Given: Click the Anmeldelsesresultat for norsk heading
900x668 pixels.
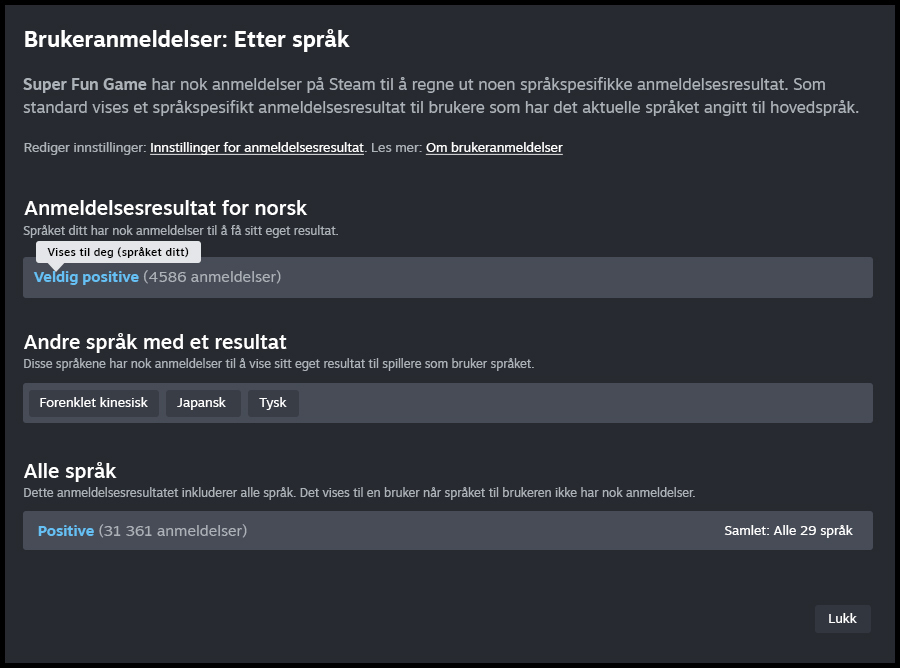Looking at the screenshot, I should pos(165,208).
